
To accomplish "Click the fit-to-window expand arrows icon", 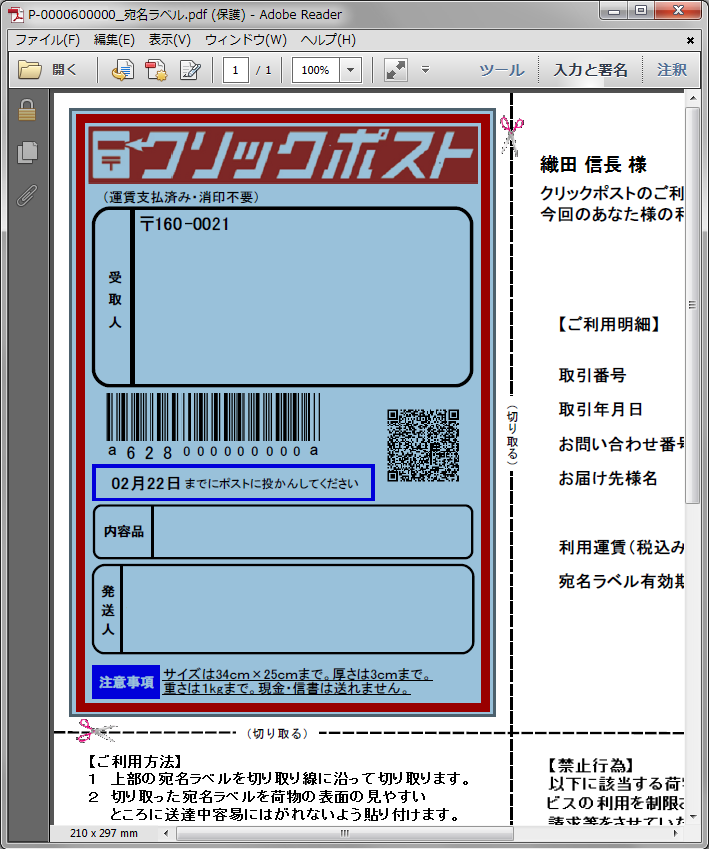I will coord(395,70).
